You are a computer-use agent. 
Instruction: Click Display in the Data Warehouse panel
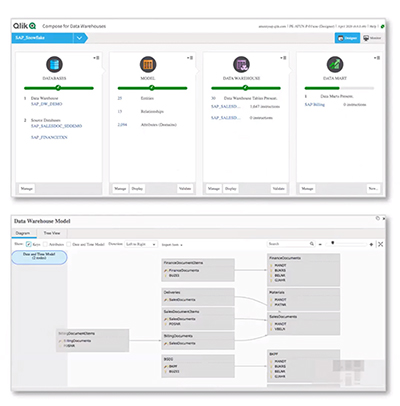[231, 189]
